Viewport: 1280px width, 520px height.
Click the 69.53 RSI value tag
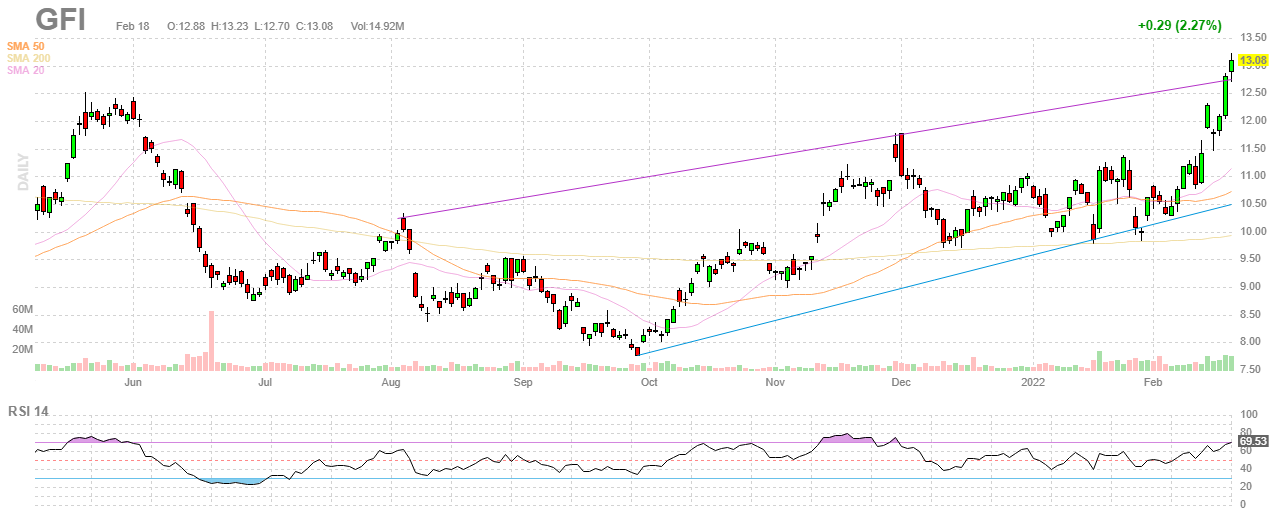[x=1252, y=440]
